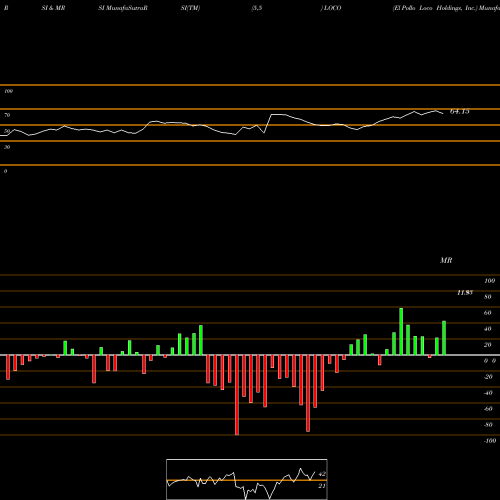
Task: Click the 30 level label on RSI axis
Action: [x=7, y=147]
